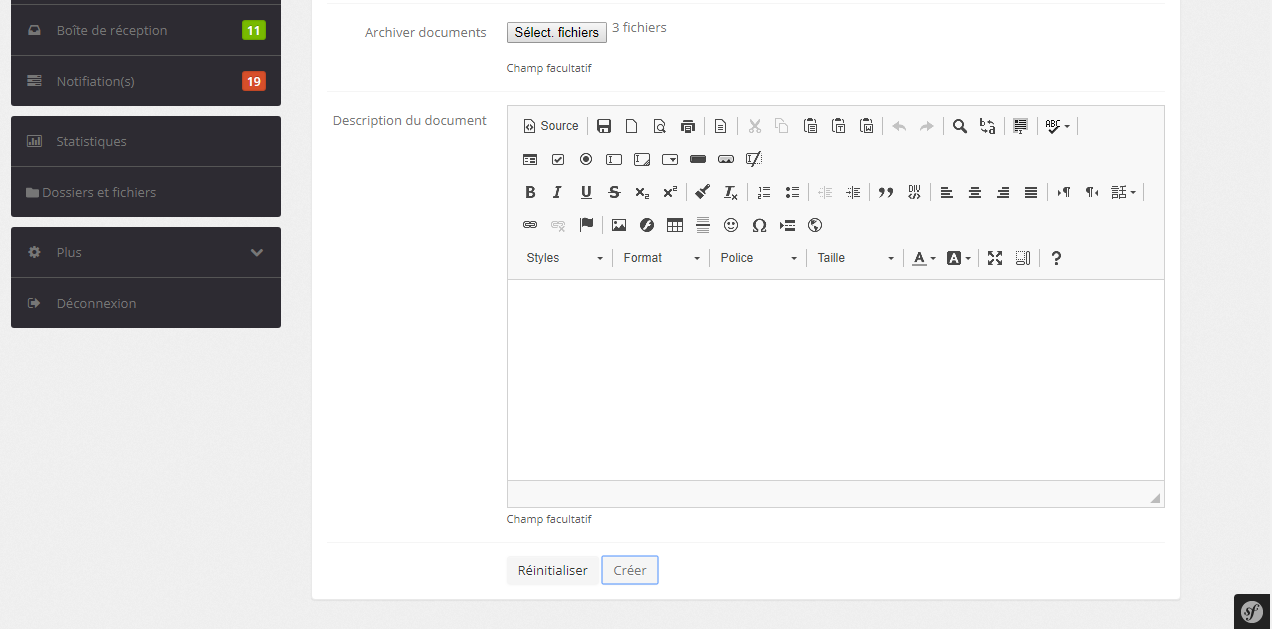Toggle bold formatting
The height and width of the screenshot is (629, 1272).
pyautogui.click(x=530, y=192)
